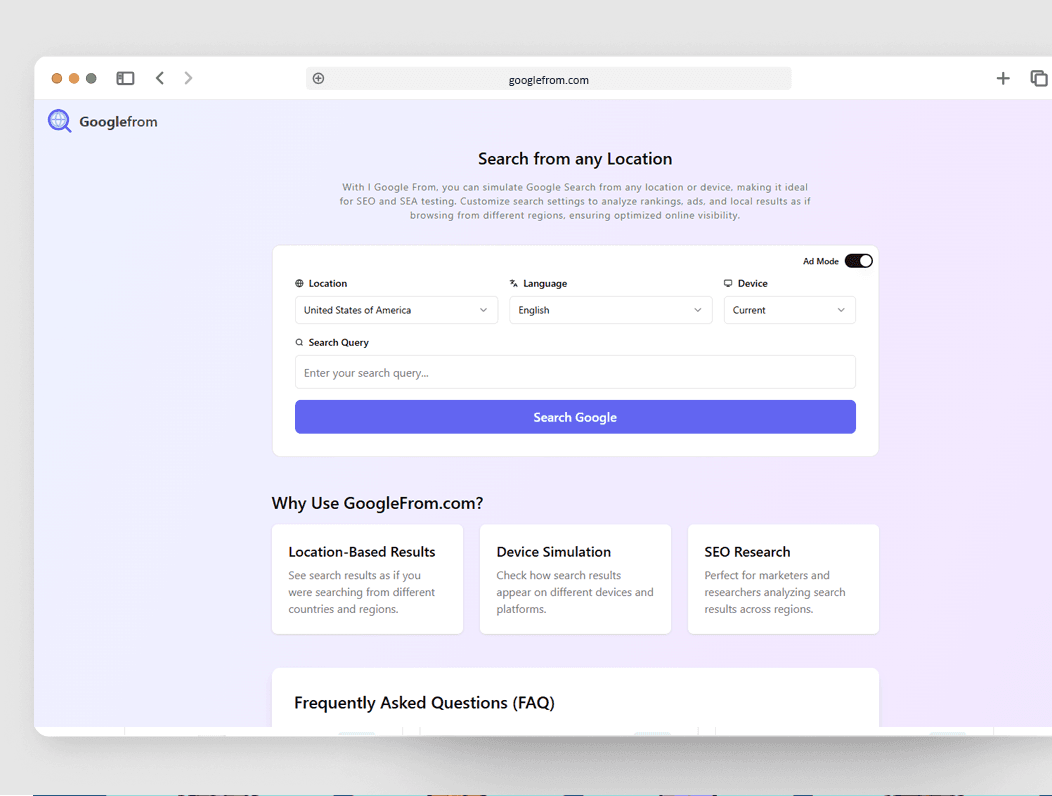1052x796 pixels.
Task: Open the Device dropdown set to Current
Action: point(789,310)
